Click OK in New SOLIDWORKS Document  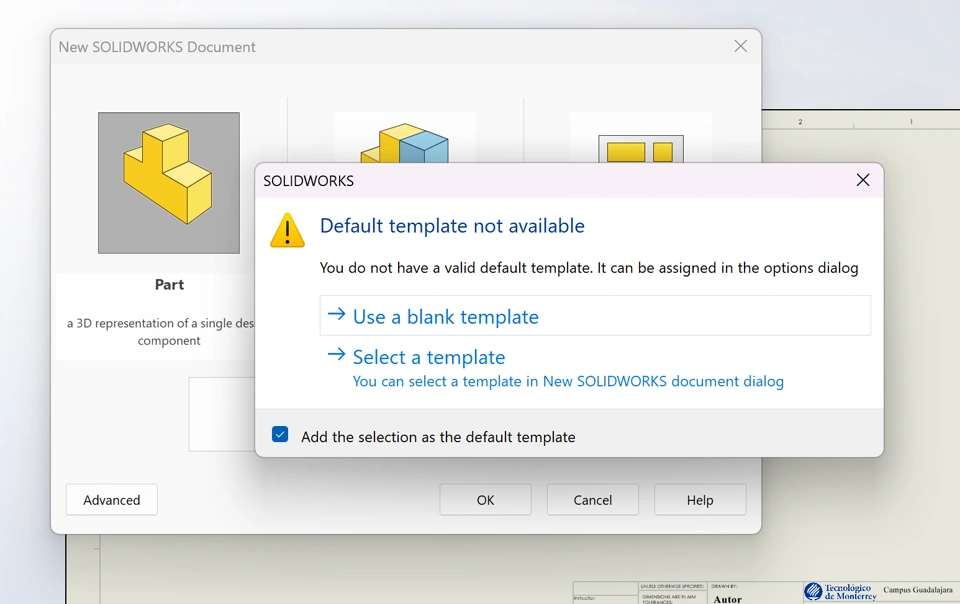[x=485, y=500]
